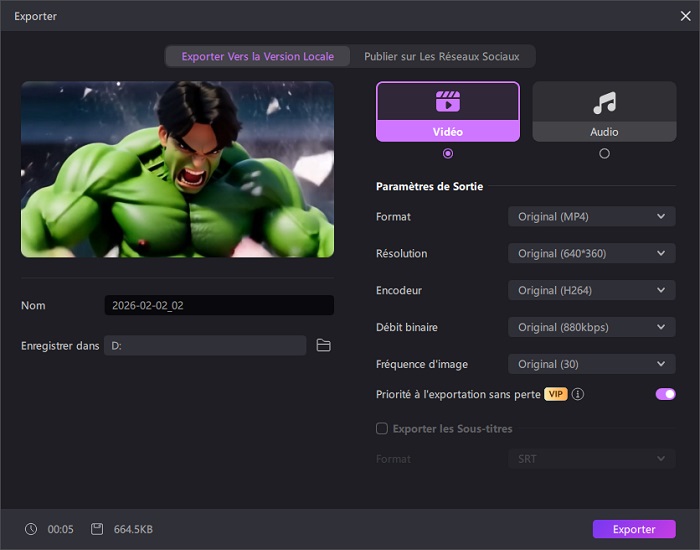Click the video clapperboard icon
The width and height of the screenshot is (700, 550).
pos(448,101)
